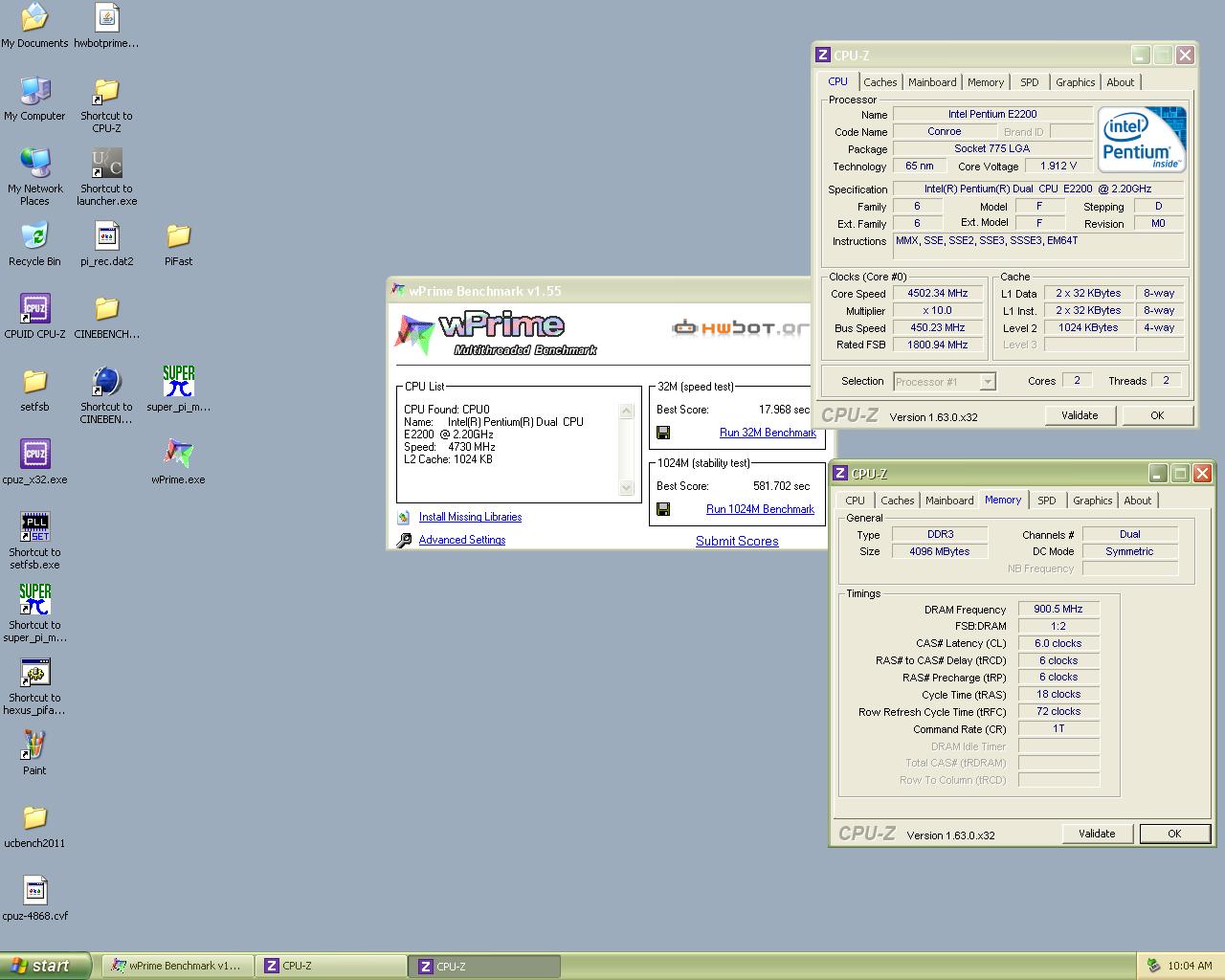
Task: Click the hwbot.org banner logo
Action: tap(742, 328)
